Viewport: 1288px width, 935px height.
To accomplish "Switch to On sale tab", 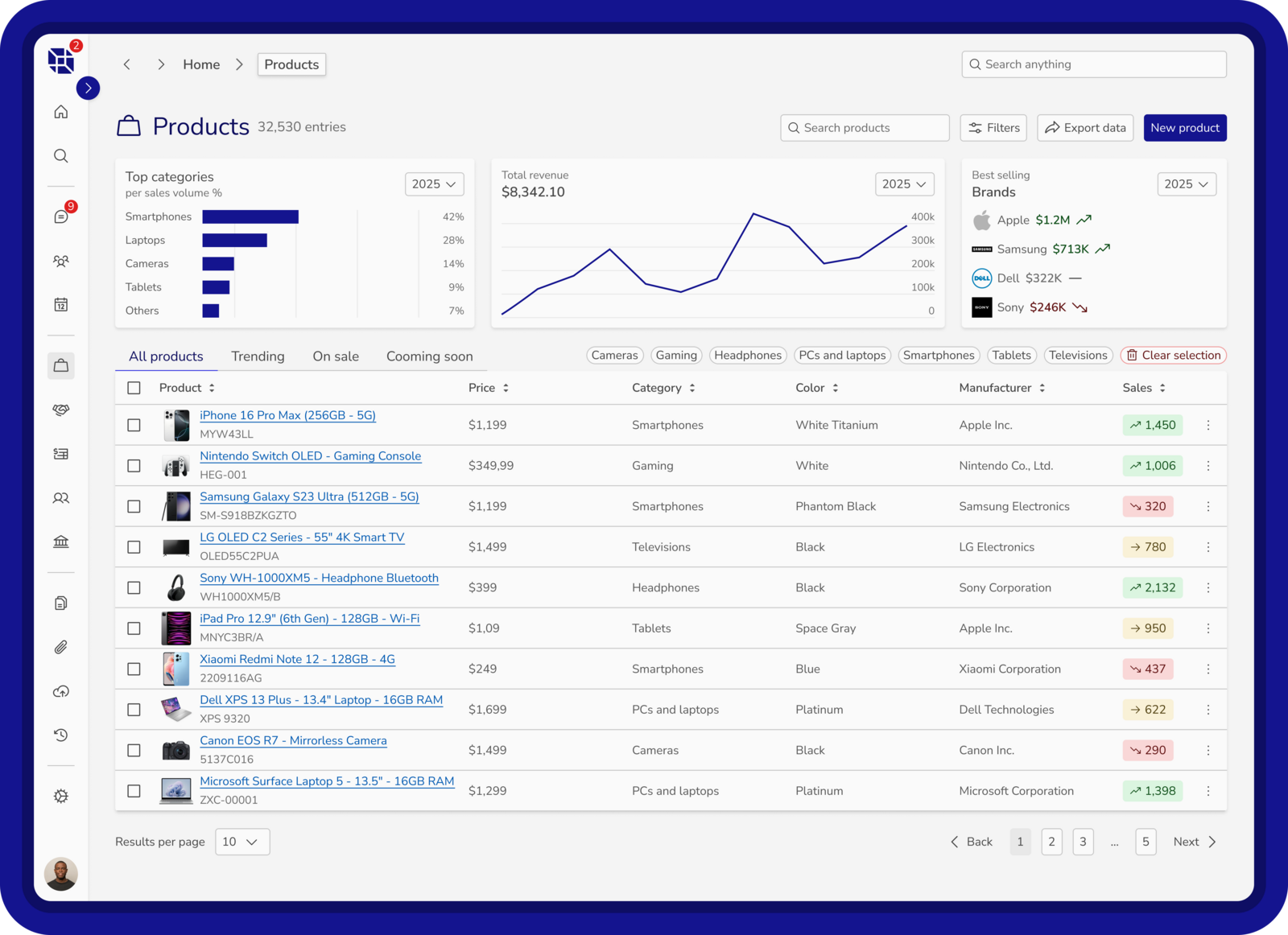I will pyautogui.click(x=336, y=356).
